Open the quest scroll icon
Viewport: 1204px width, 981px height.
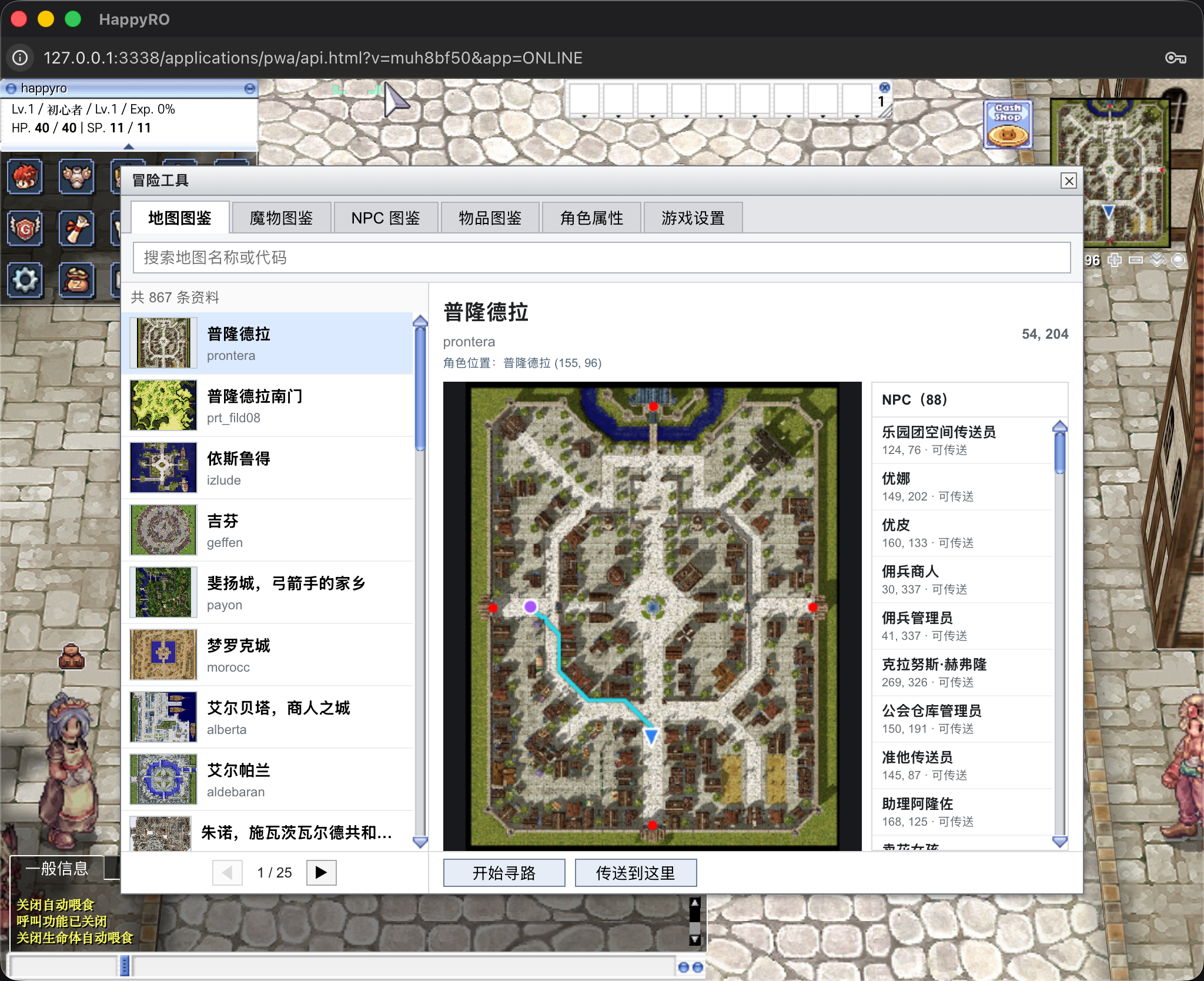[76, 229]
